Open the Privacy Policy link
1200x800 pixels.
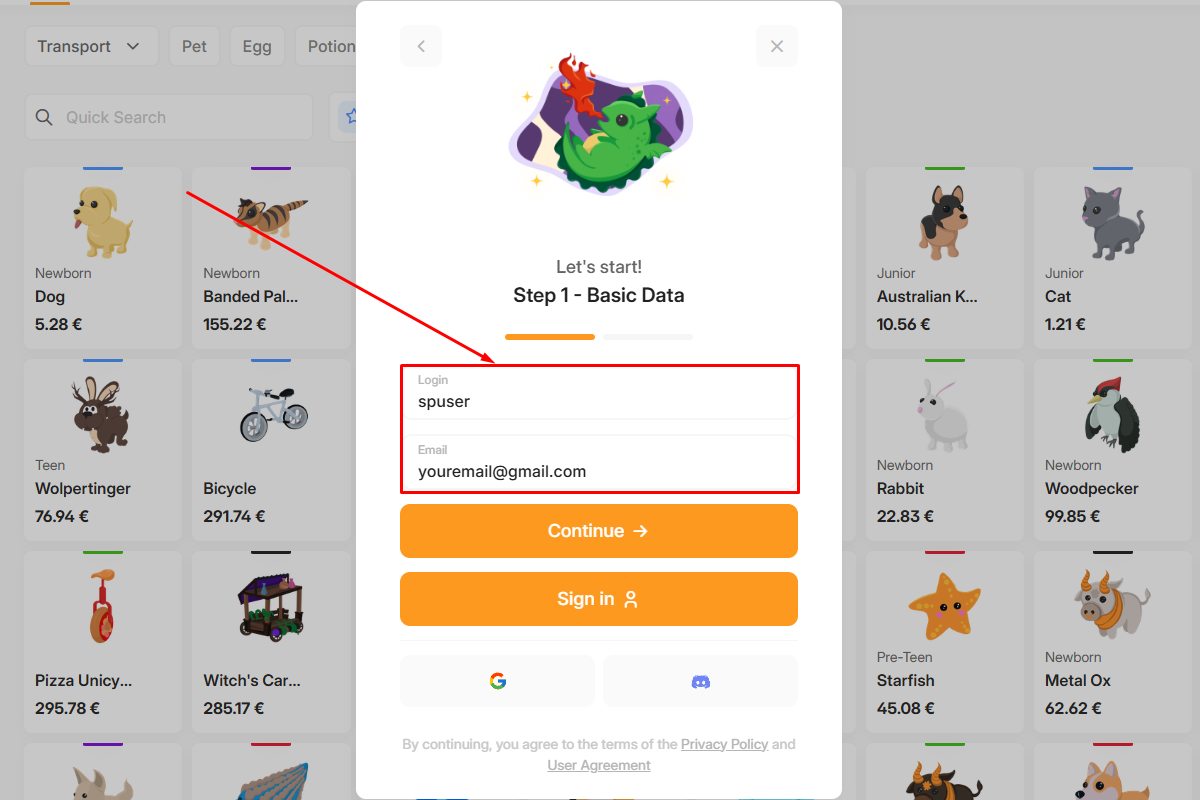724,744
